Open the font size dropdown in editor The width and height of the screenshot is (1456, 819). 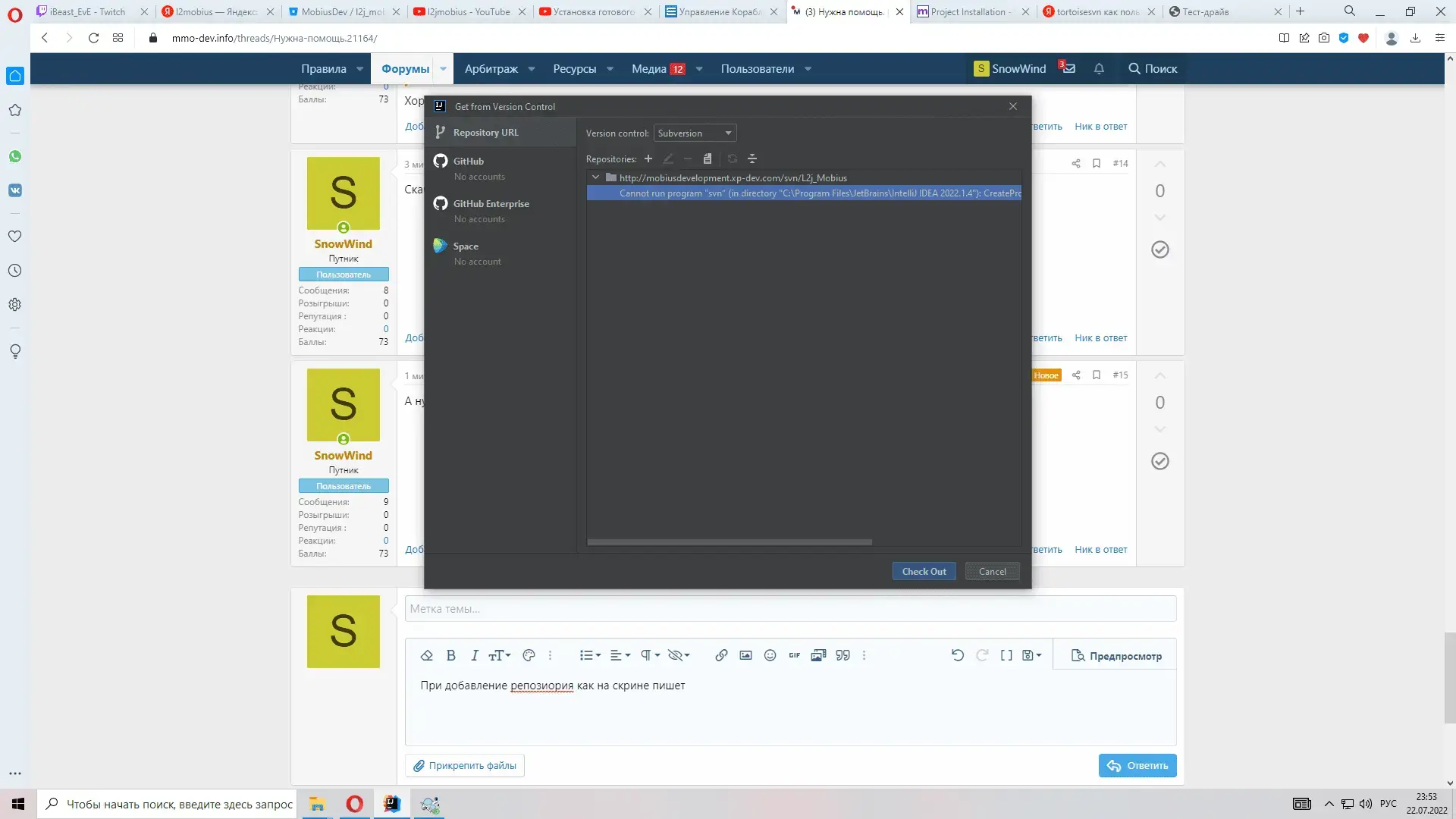tap(500, 656)
